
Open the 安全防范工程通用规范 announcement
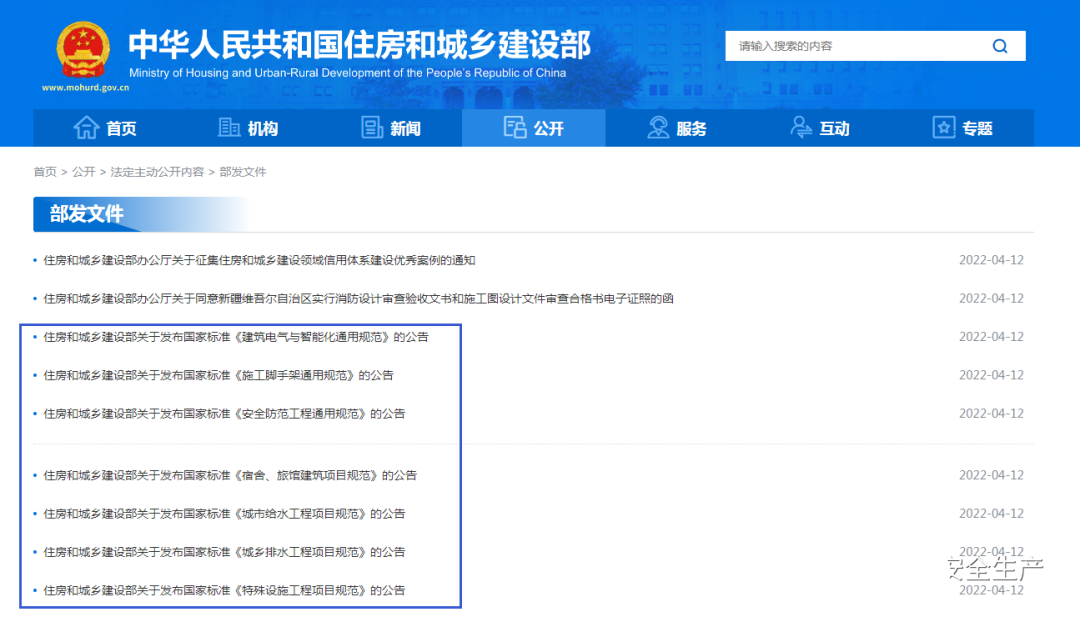tap(224, 414)
